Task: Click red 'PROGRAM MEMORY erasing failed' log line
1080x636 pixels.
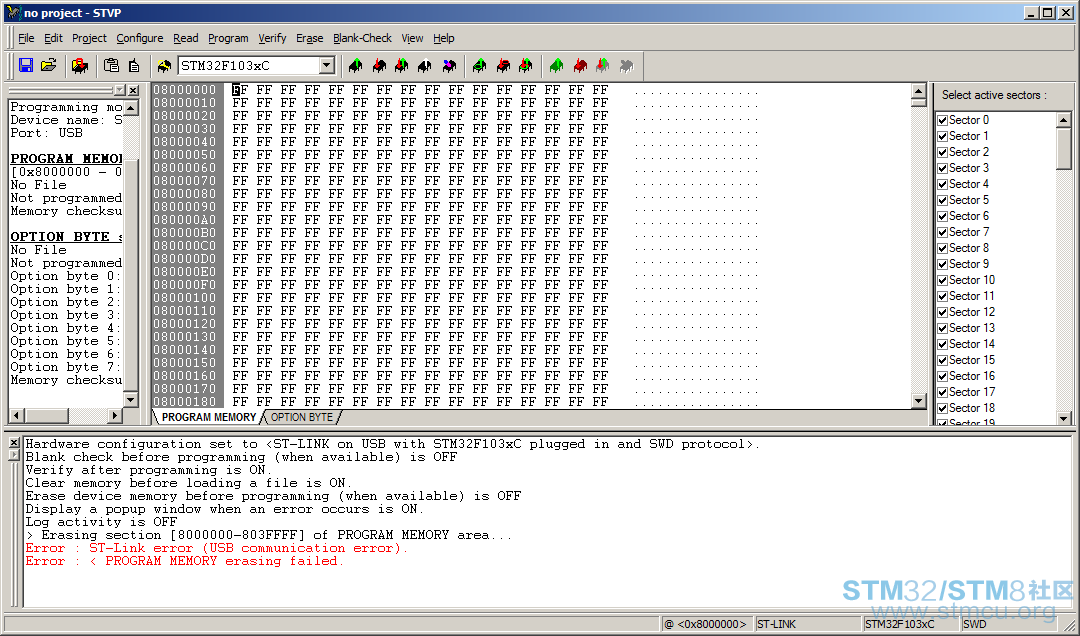Action: click(184, 561)
